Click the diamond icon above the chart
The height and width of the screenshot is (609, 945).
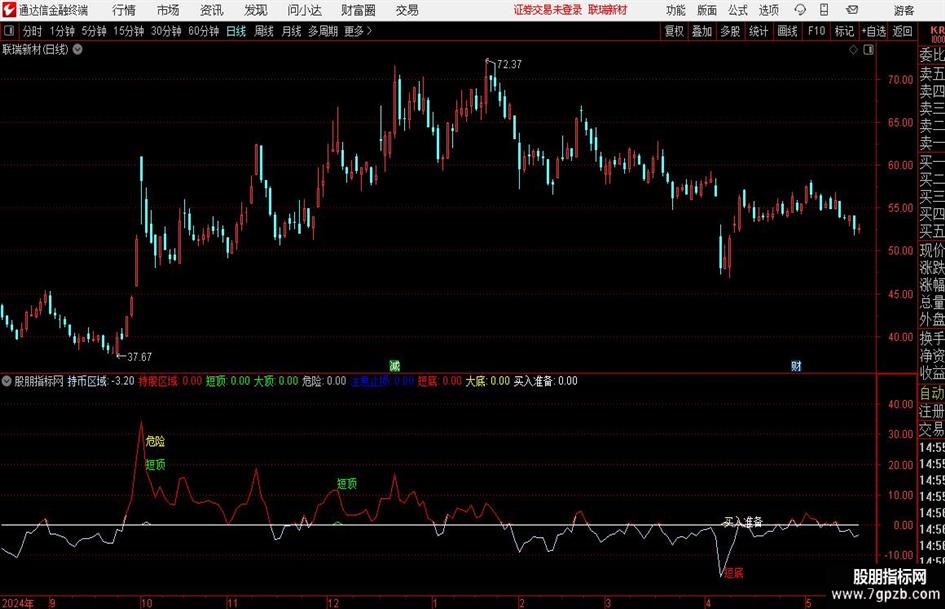pos(853,50)
